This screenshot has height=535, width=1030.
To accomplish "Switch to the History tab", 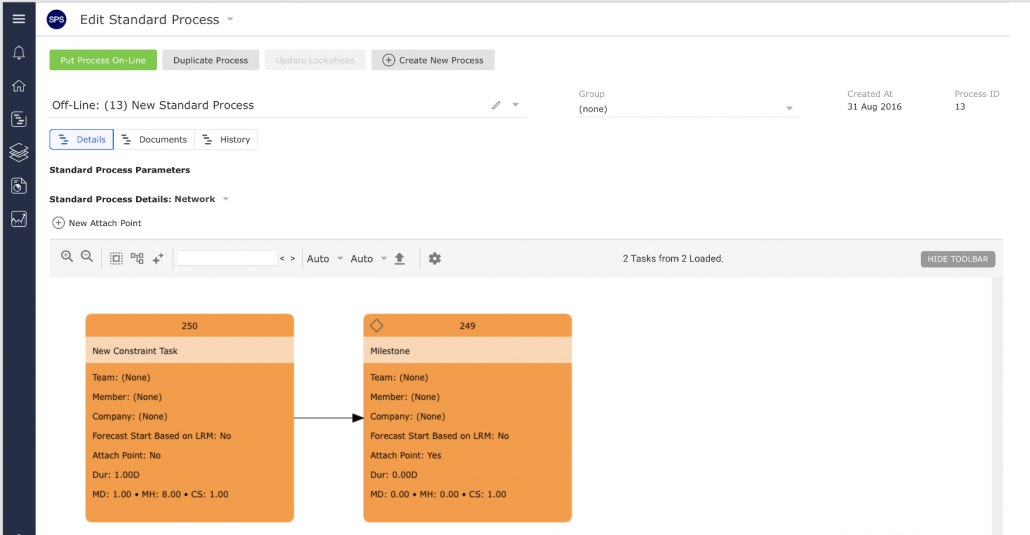I will pyautogui.click(x=226, y=139).
